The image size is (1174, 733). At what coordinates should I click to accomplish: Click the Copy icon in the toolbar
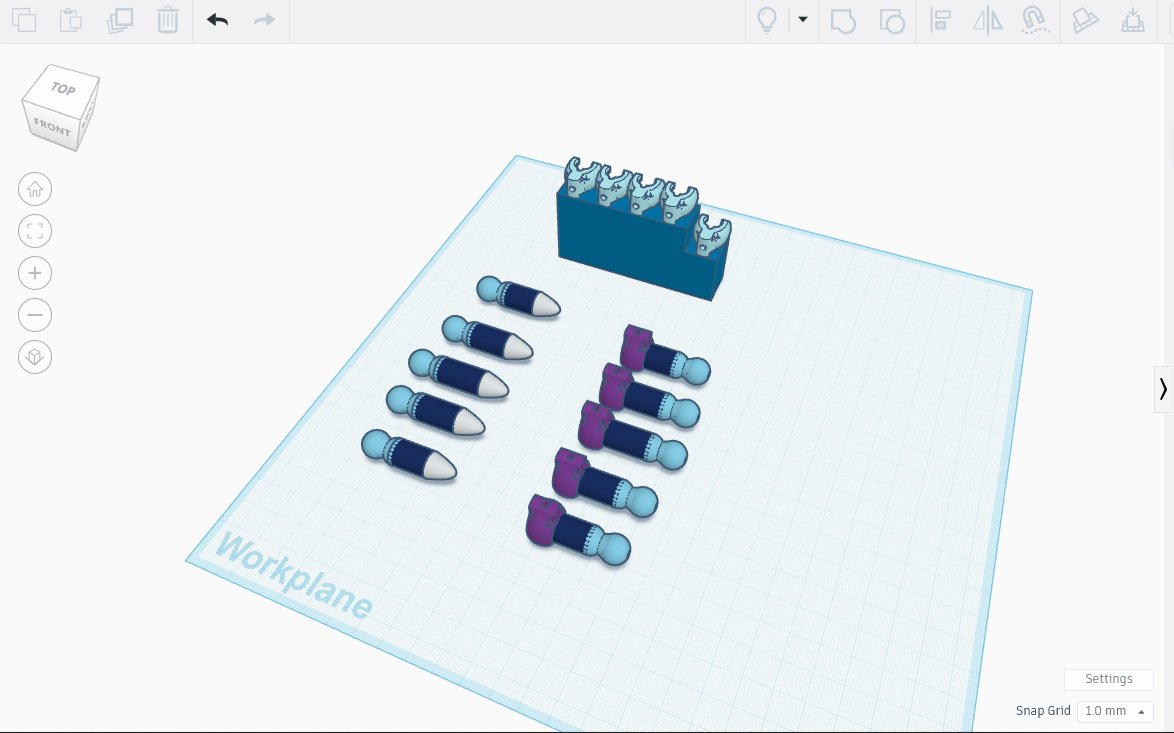(24, 20)
